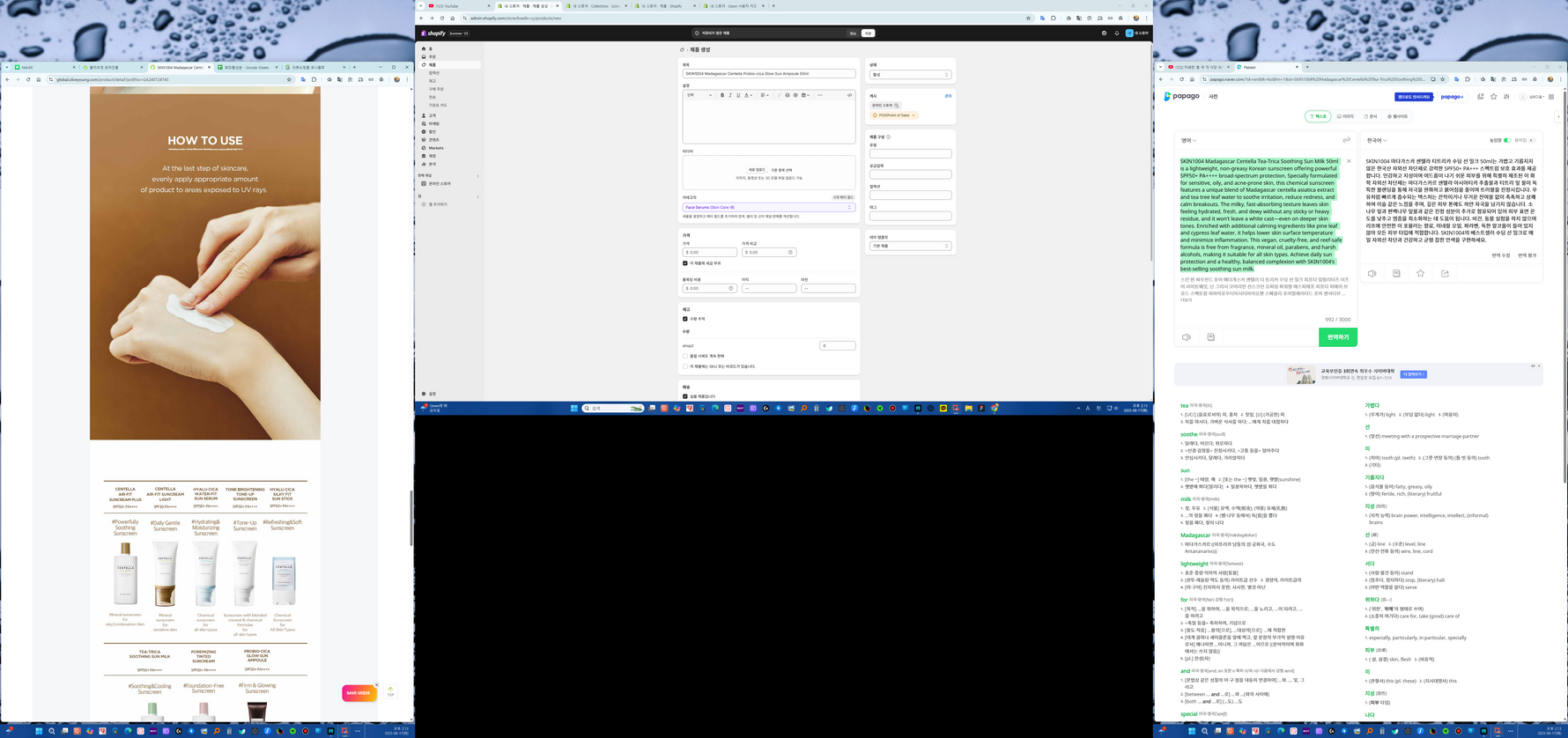The width and height of the screenshot is (1568, 738).
Task: Clear source text with X icon in Papago
Action: coord(1349,161)
